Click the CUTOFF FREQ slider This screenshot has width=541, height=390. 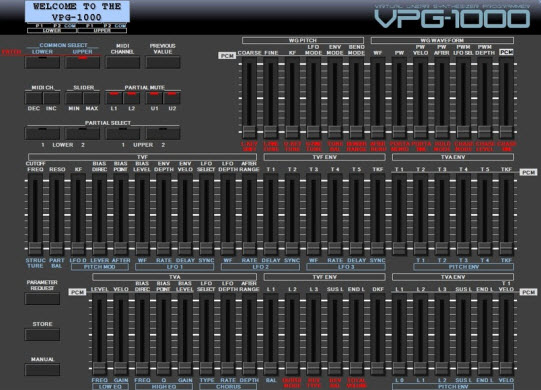pyautogui.click(x=35, y=214)
